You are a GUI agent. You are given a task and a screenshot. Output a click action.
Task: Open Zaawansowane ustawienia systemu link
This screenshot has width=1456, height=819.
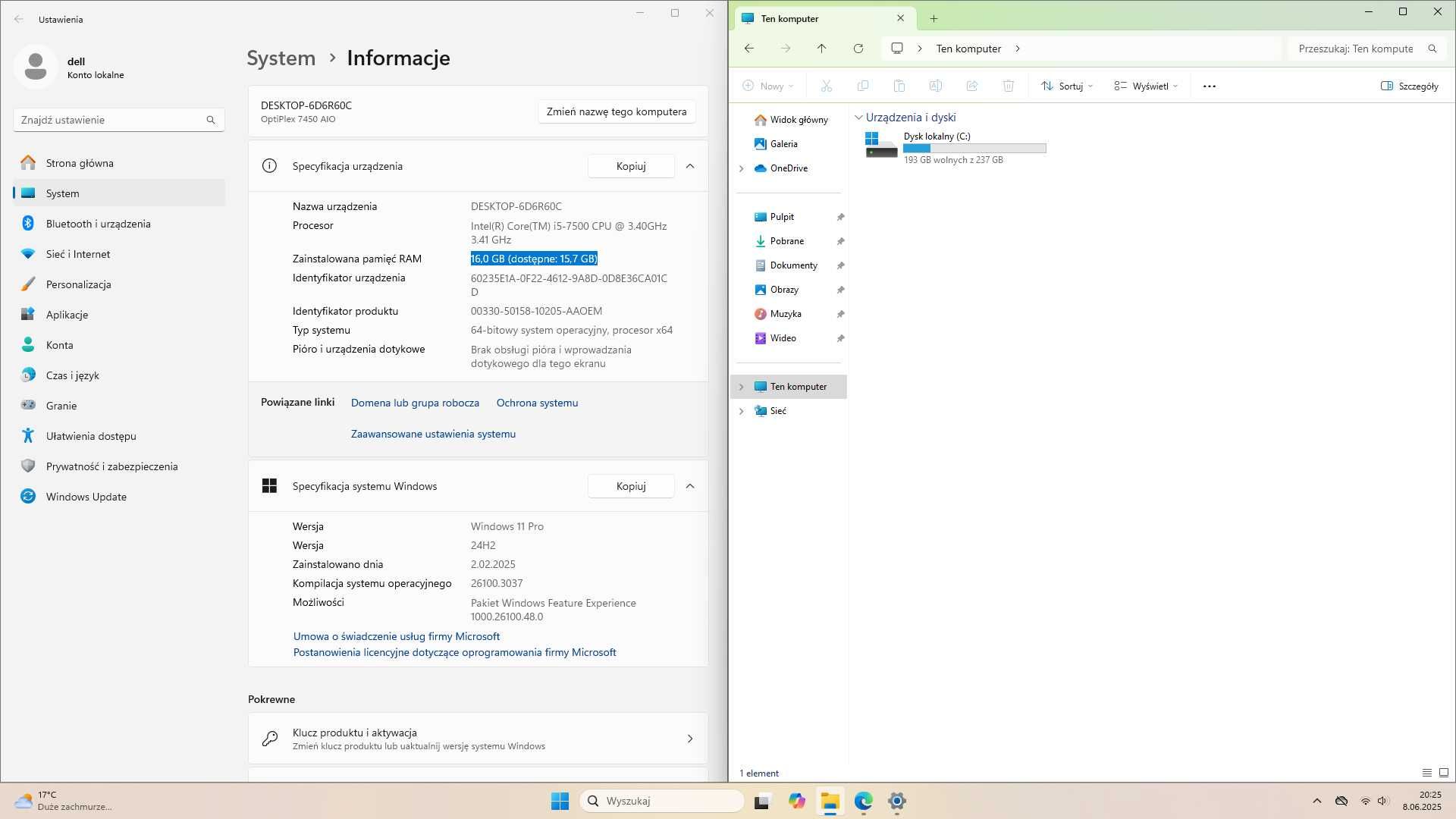(x=433, y=434)
